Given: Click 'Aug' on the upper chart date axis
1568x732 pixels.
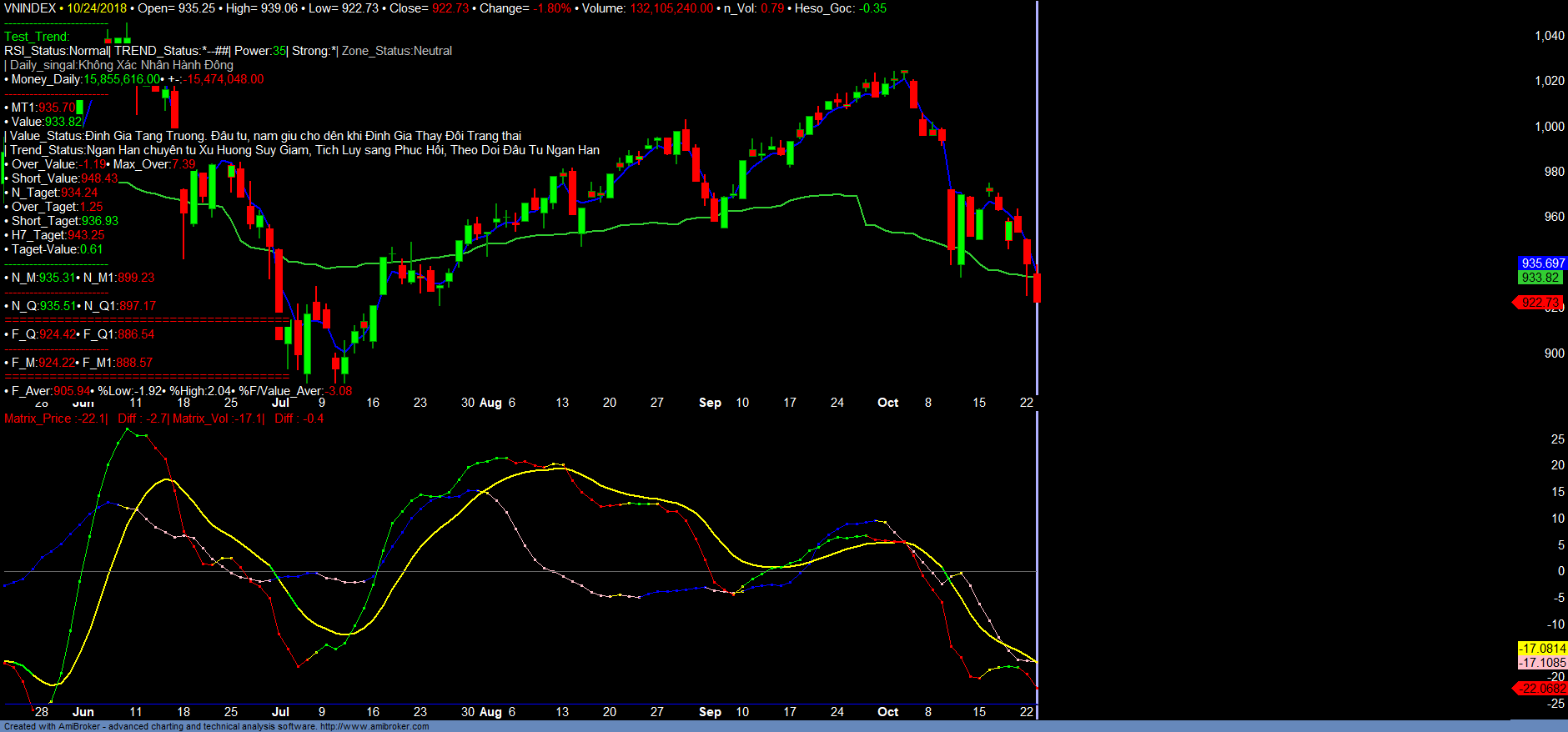Looking at the screenshot, I should click(x=490, y=403).
